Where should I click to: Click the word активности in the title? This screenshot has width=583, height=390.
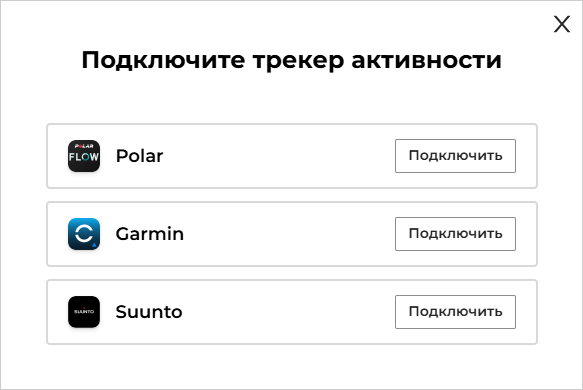click(426, 60)
